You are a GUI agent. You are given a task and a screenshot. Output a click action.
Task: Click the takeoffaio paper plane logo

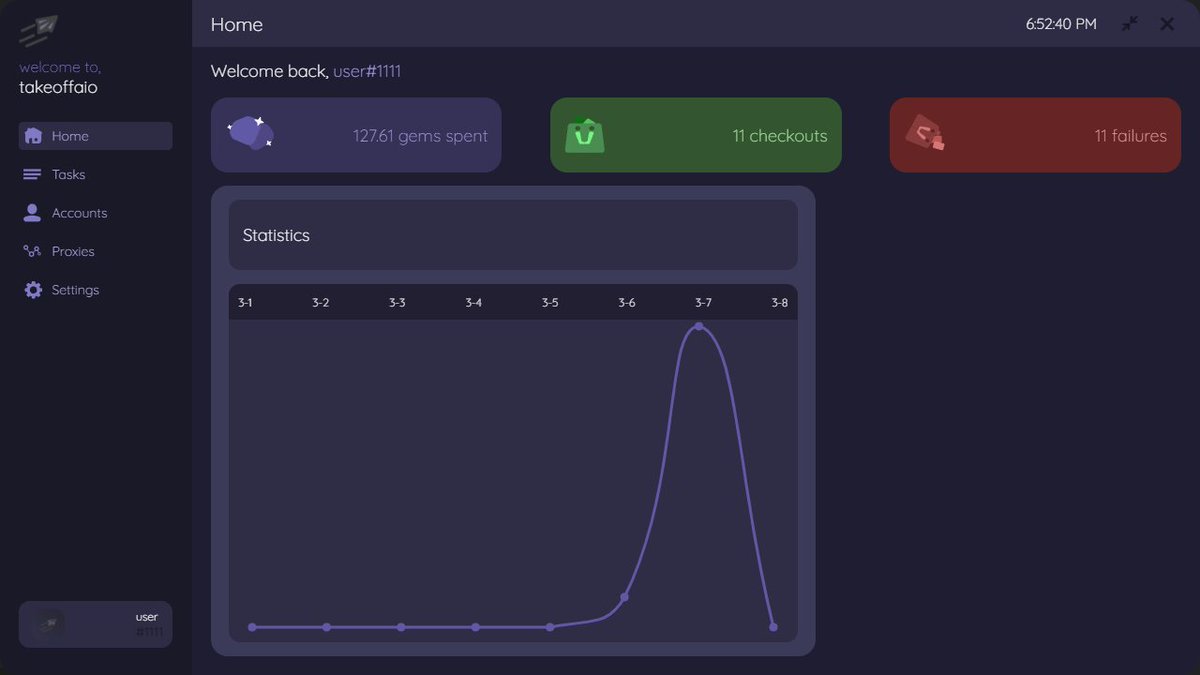click(x=38, y=31)
